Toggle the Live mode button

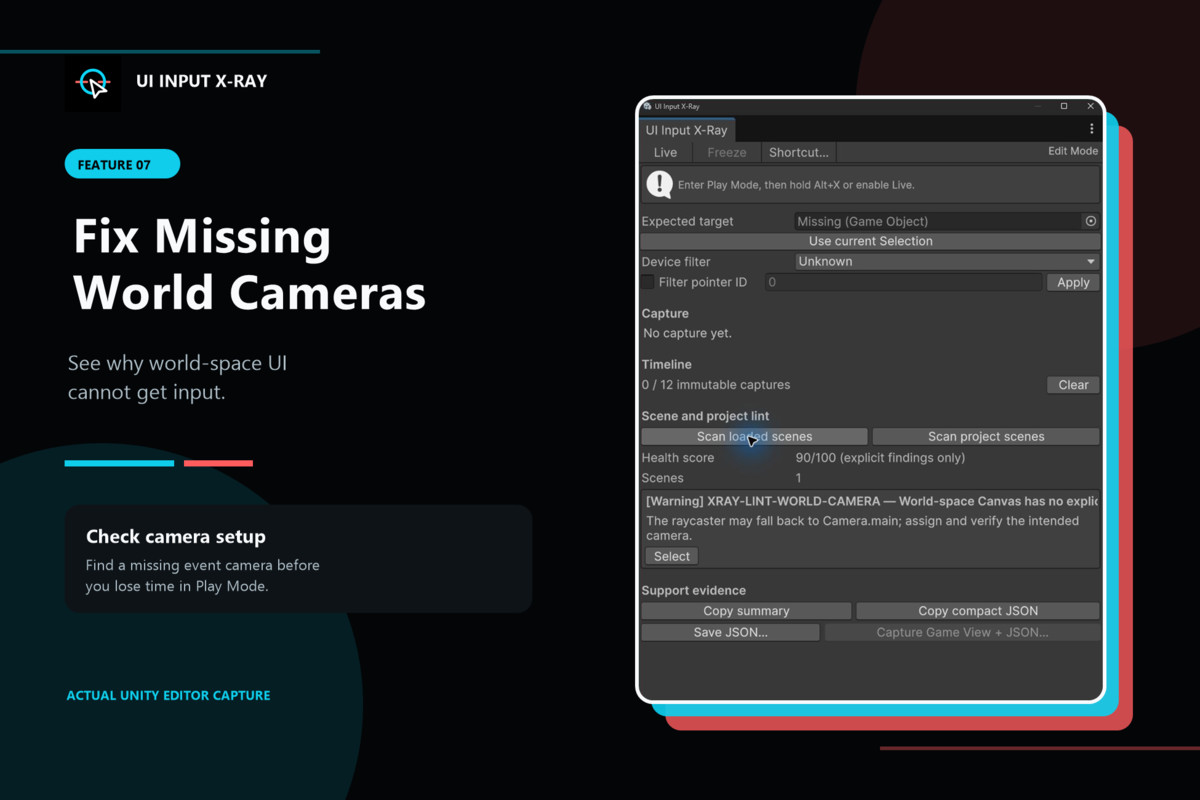click(665, 152)
